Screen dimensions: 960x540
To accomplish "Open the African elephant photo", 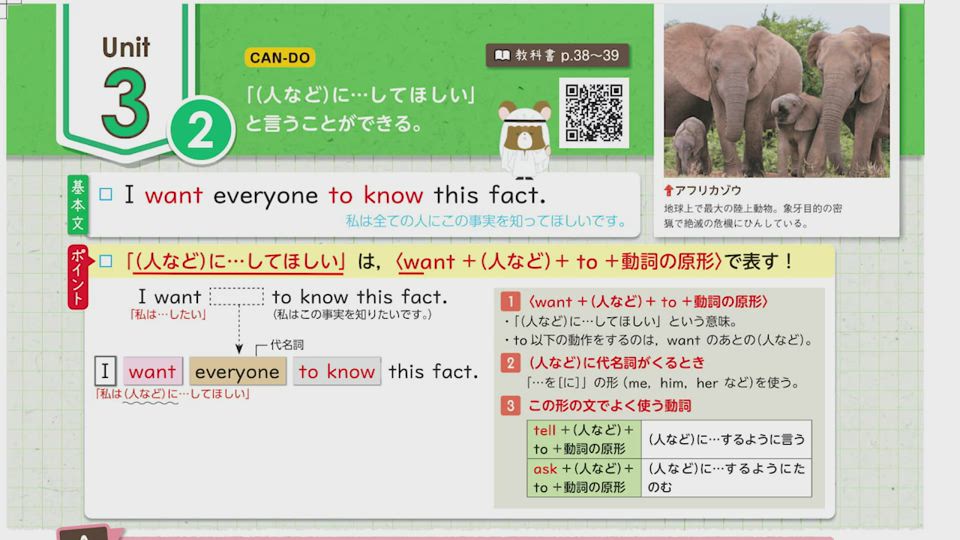I will pyautogui.click(x=776, y=89).
